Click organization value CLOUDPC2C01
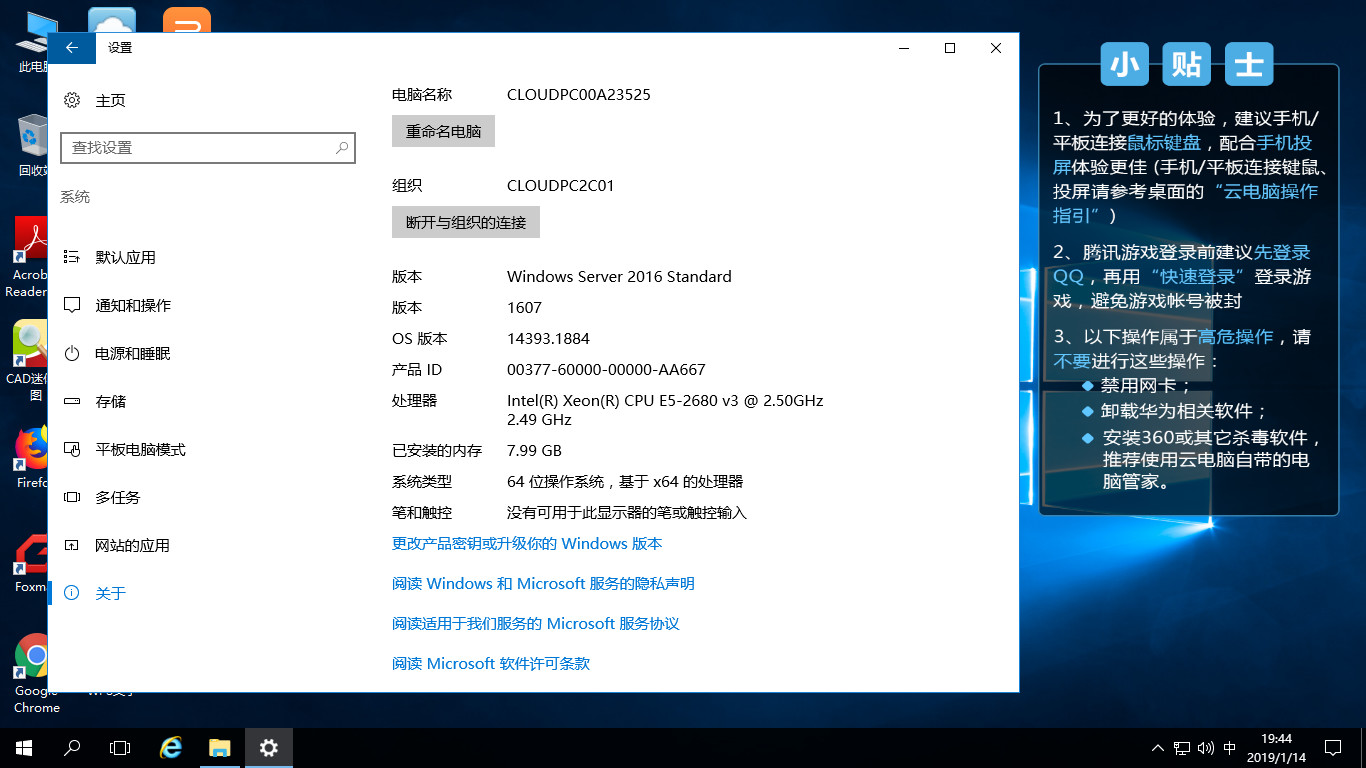Viewport: 1366px width, 768px height. [561, 185]
